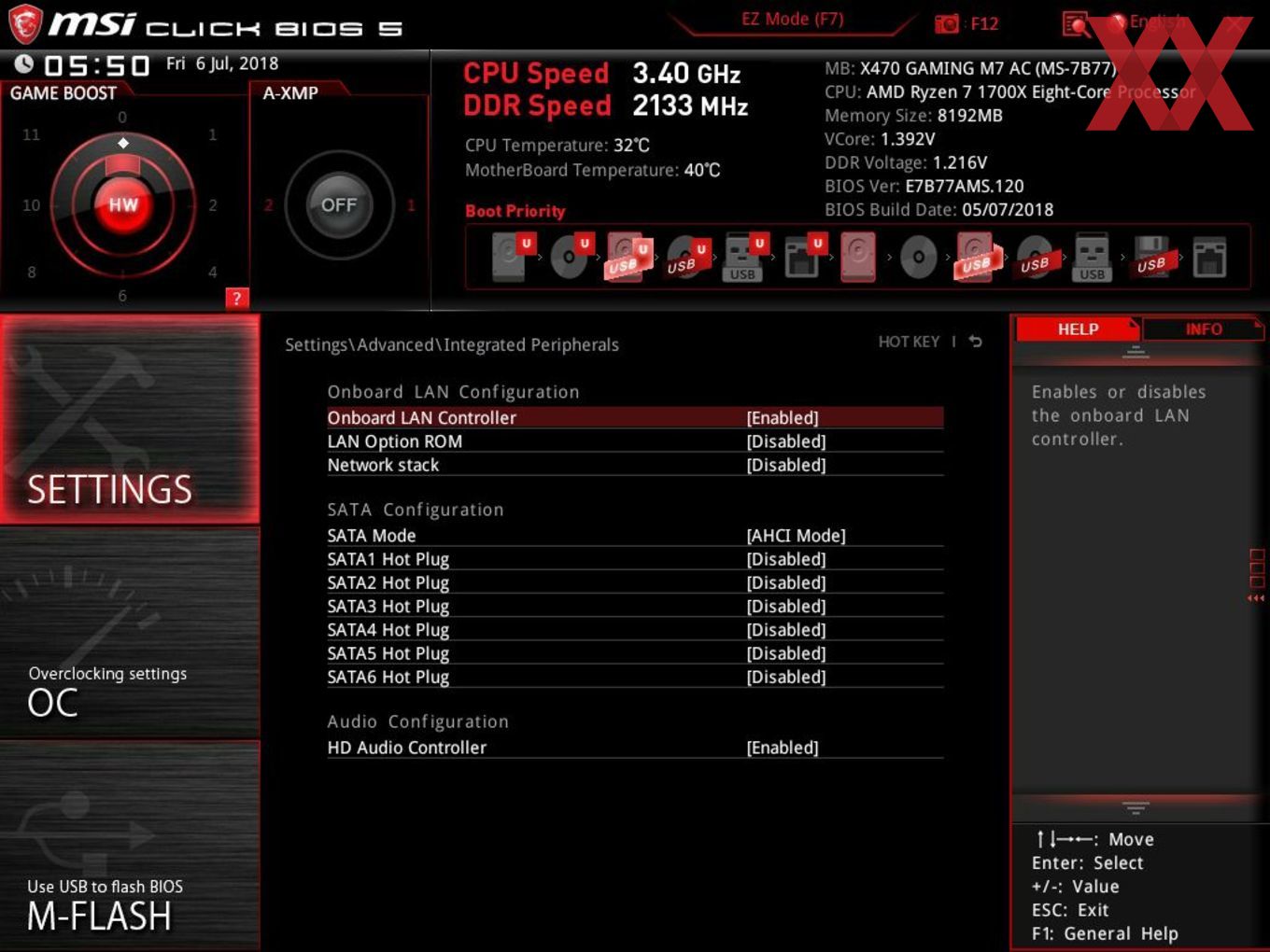The height and width of the screenshot is (952, 1270).
Task: Switch to the INFO tab
Action: pos(1203,329)
